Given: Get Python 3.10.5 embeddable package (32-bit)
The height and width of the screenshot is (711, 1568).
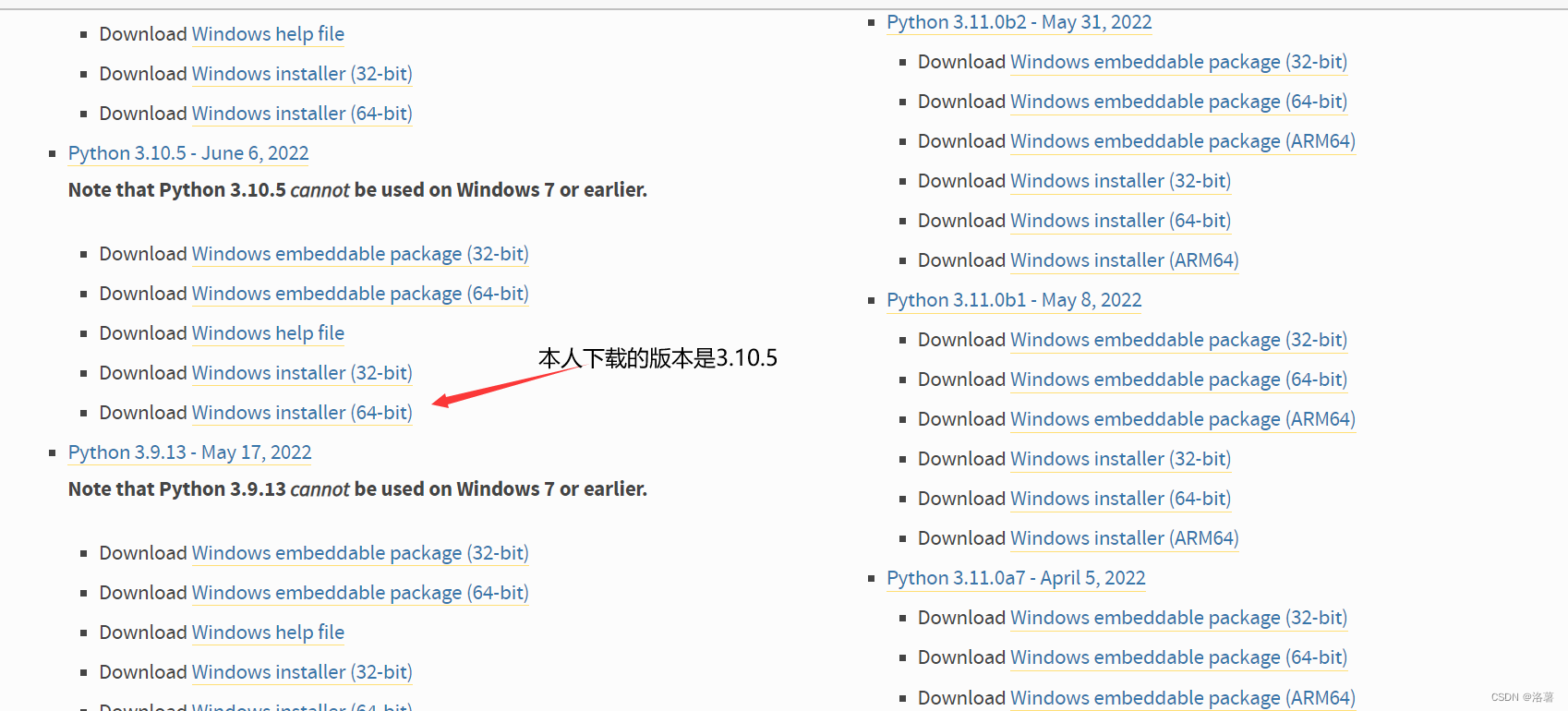Looking at the screenshot, I should (x=360, y=254).
